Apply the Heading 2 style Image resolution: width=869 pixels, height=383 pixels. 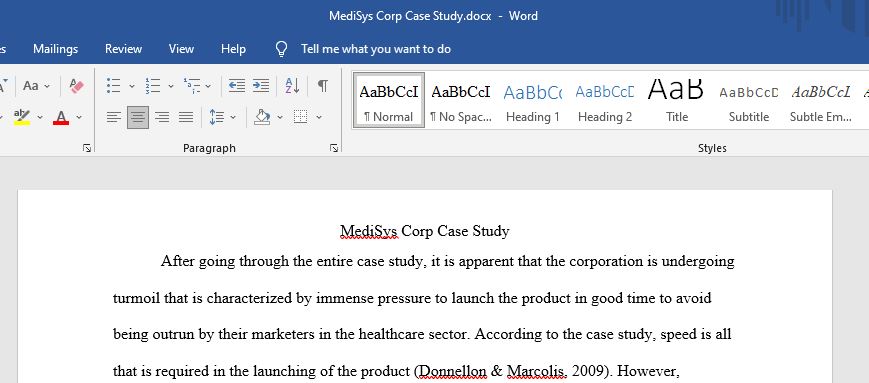click(605, 100)
